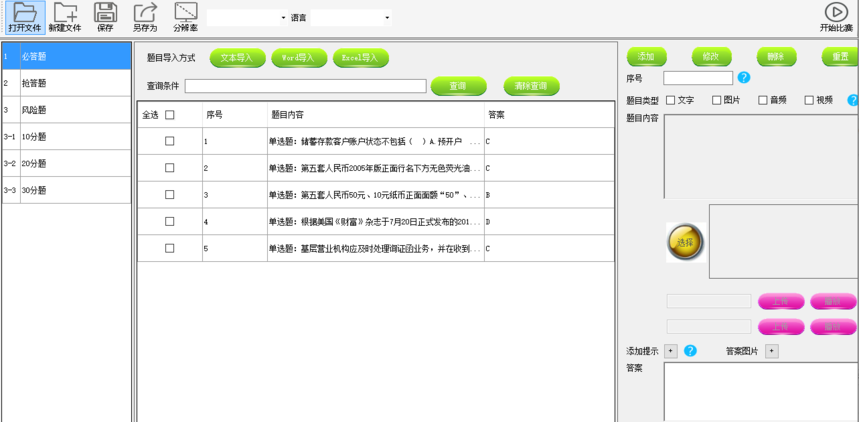Click the New File (新建文件) toolbar icon
The width and height of the screenshot is (859, 422).
click(65, 18)
